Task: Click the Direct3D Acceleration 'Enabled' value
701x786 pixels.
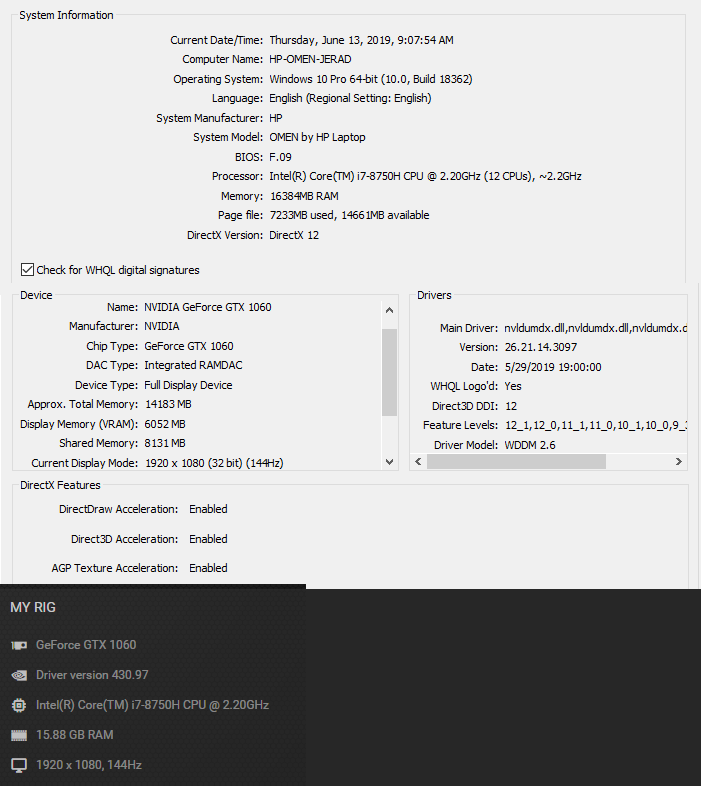Action: [x=208, y=539]
